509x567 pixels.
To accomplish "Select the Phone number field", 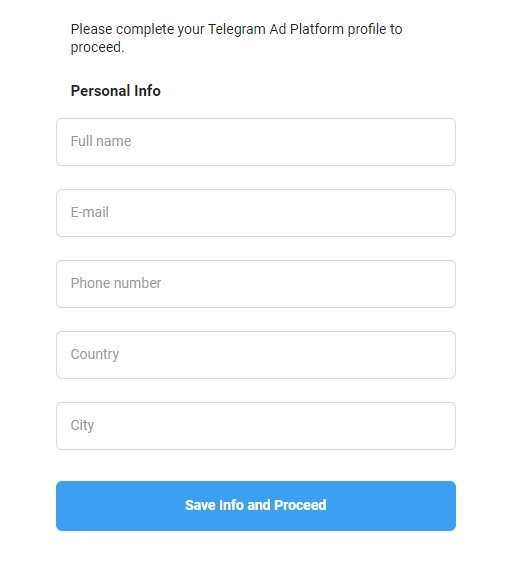I will pyautogui.click(x=256, y=284).
